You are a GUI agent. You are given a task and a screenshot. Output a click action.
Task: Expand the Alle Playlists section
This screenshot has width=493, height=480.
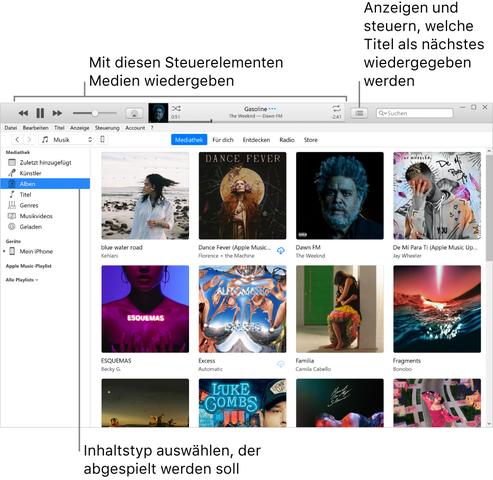coord(22,280)
